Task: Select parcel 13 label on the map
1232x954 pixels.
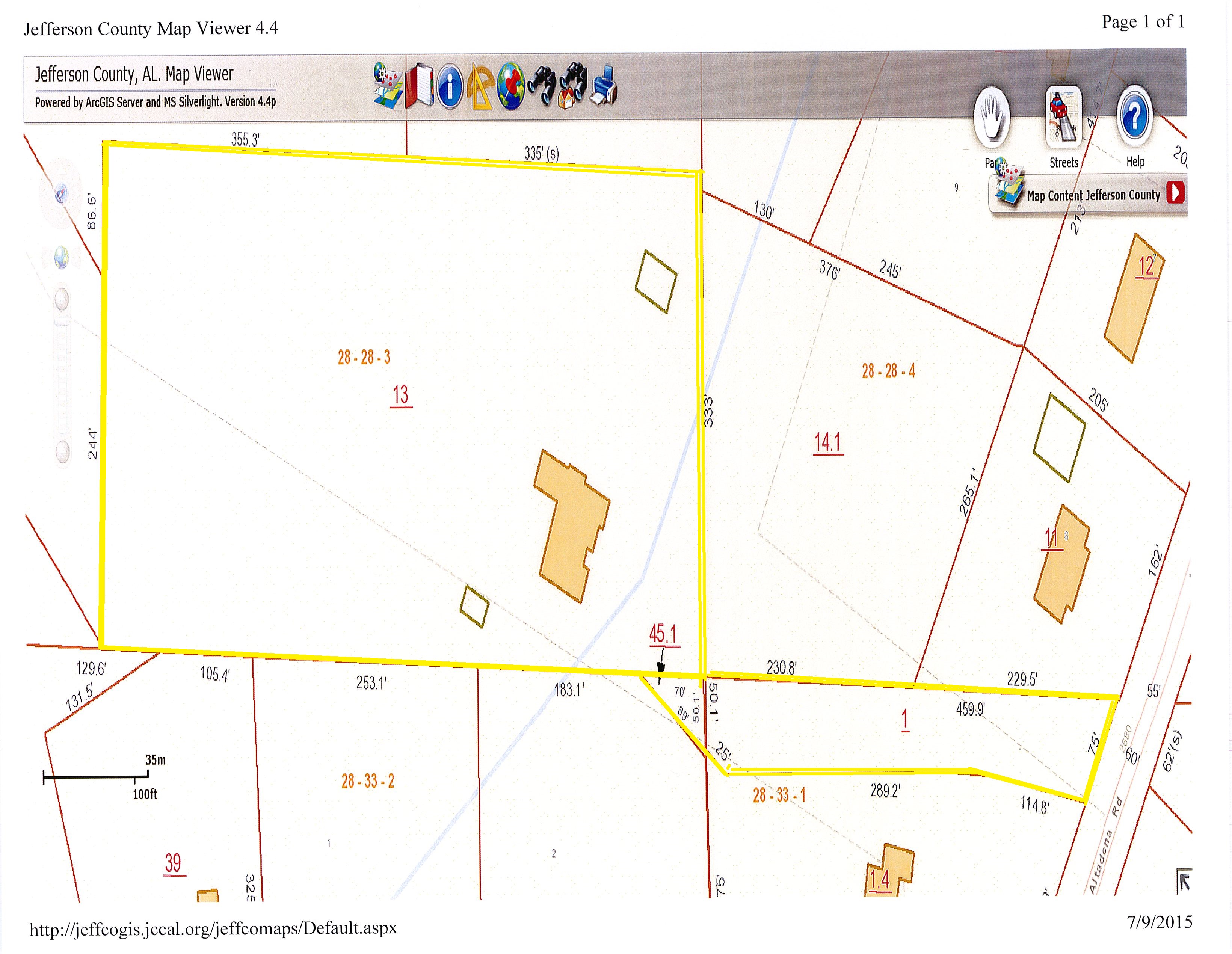Action: (x=400, y=394)
